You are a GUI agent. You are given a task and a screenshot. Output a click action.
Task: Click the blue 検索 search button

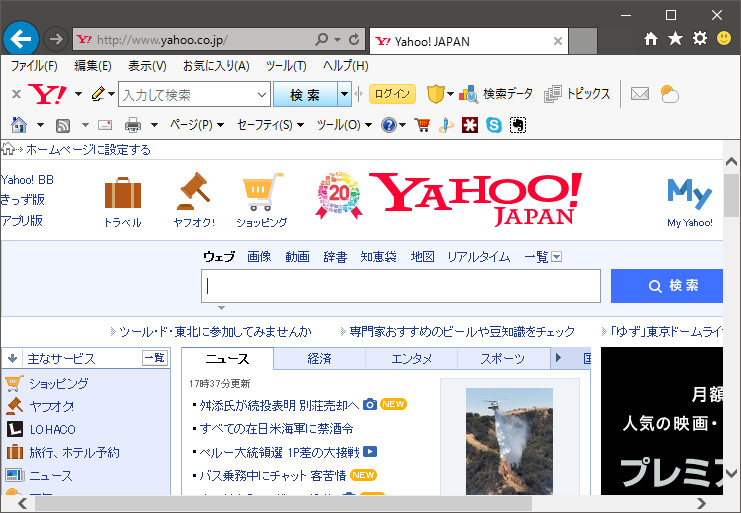667,286
